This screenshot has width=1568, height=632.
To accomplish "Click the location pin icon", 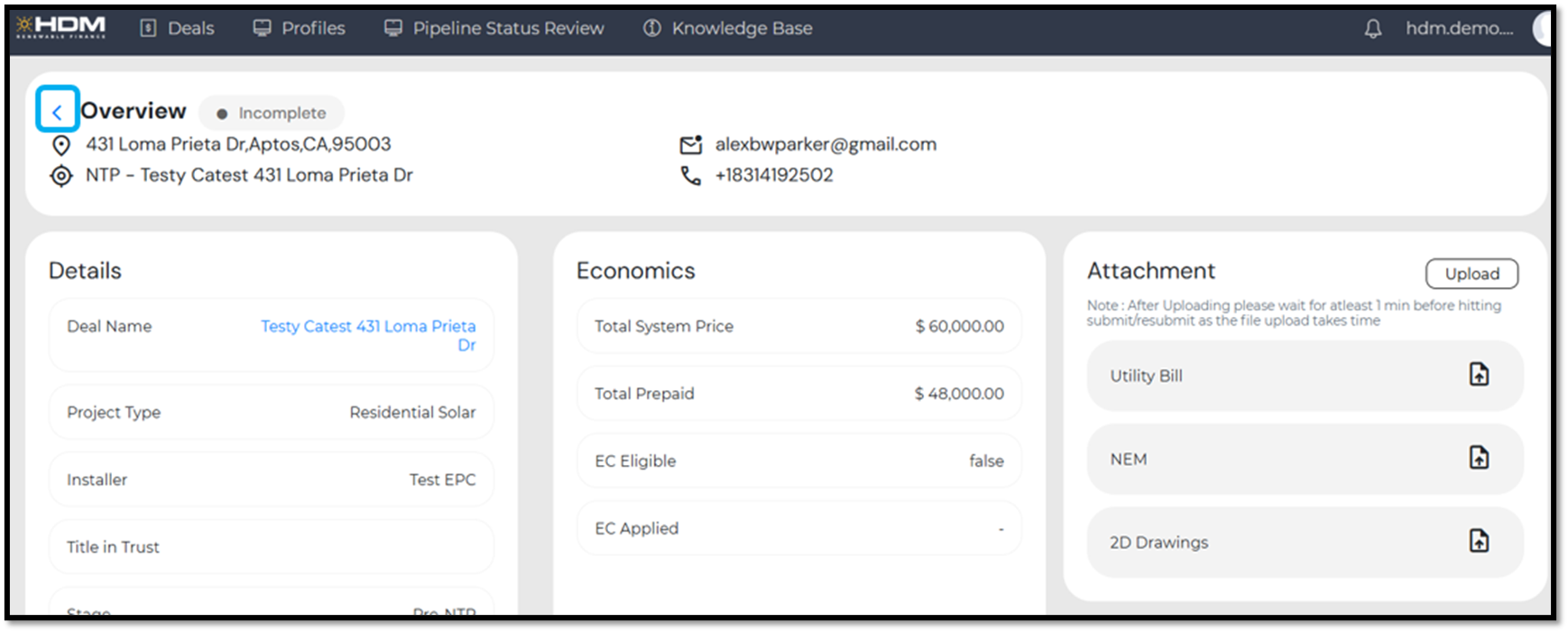I will tap(61, 145).
